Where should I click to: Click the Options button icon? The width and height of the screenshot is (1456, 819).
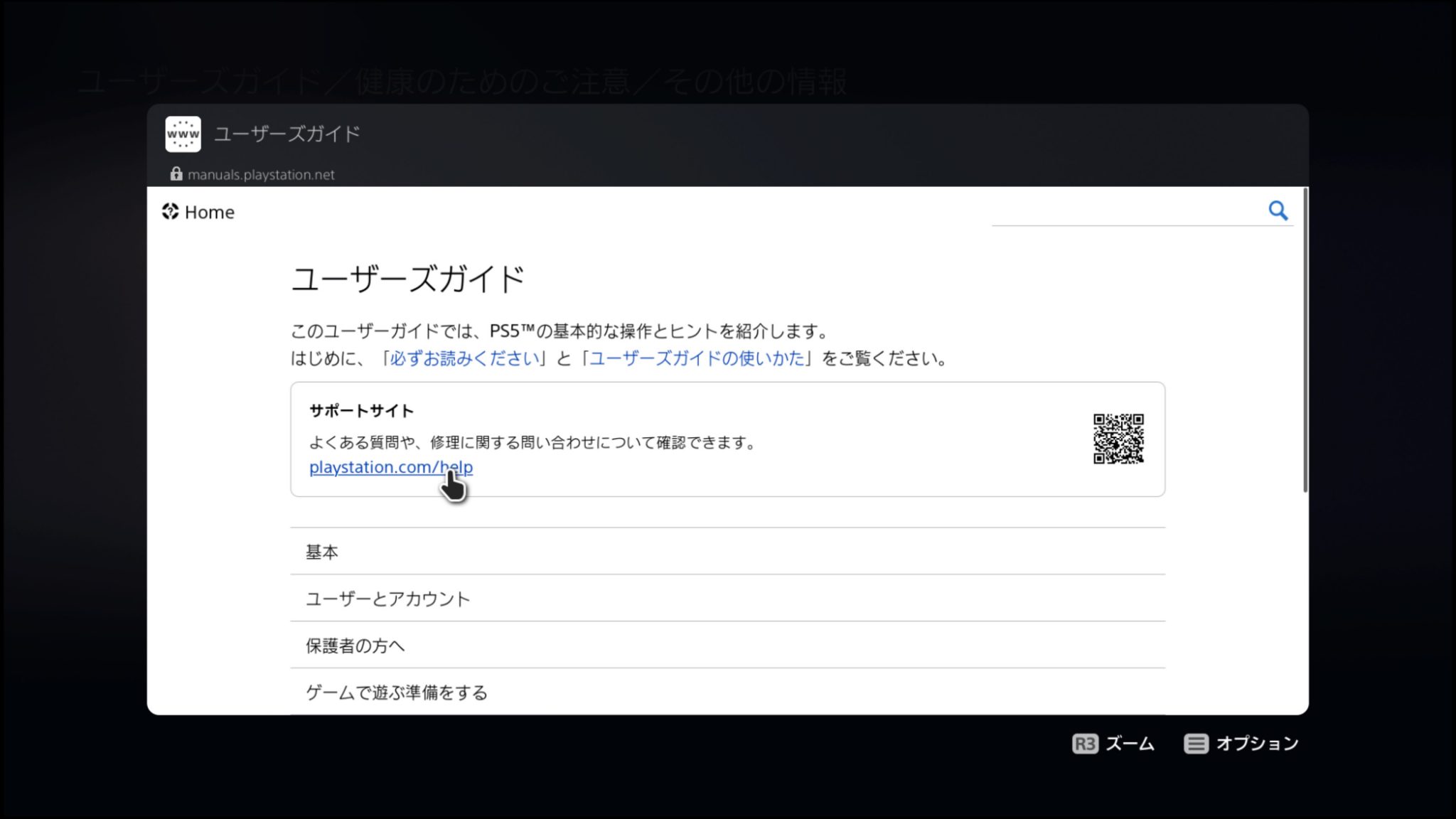click(1195, 744)
